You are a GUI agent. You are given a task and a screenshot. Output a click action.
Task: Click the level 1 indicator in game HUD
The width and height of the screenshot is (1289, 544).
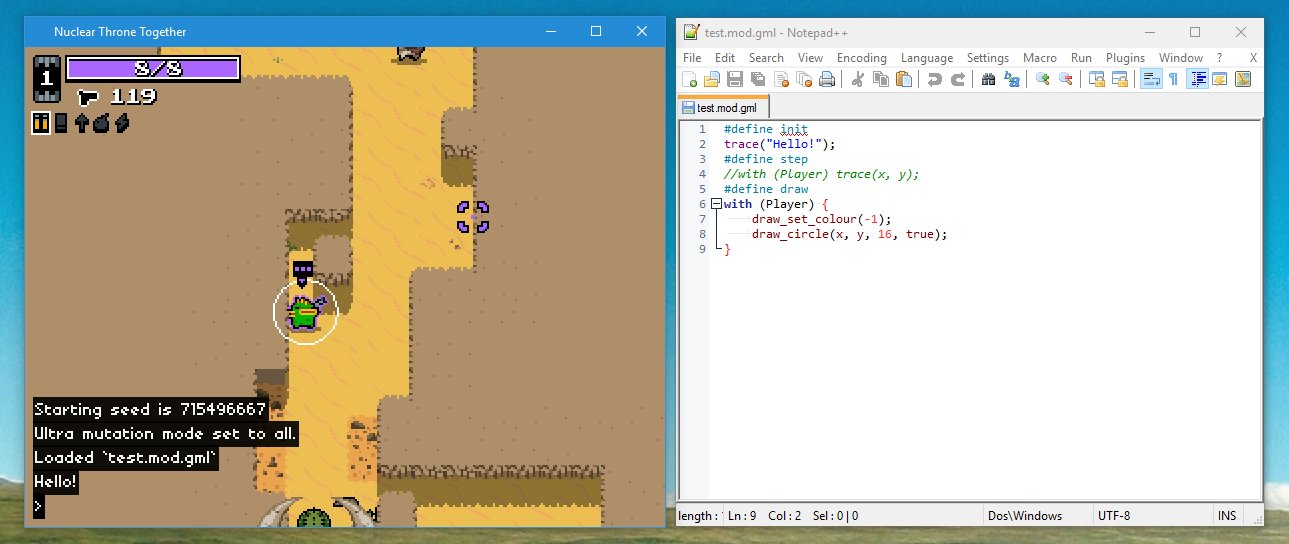point(47,79)
